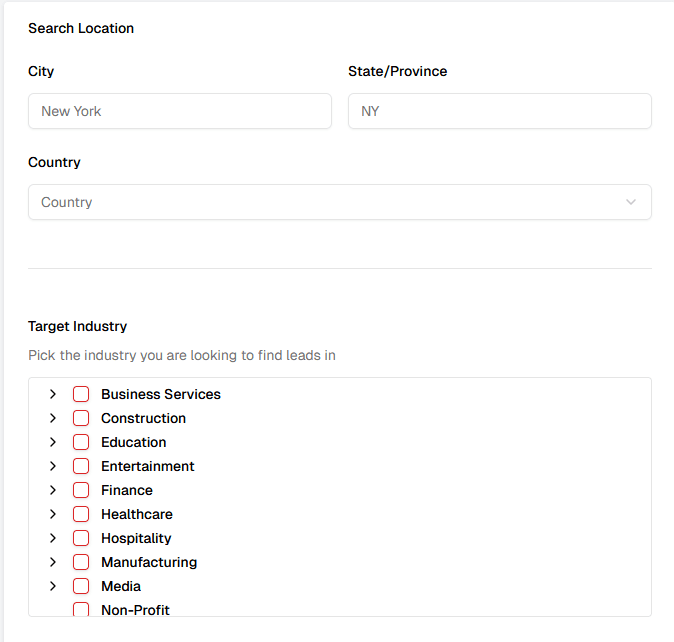Expand the Business Services industry chevron
The height and width of the screenshot is (642, 674).
[53, 394]
